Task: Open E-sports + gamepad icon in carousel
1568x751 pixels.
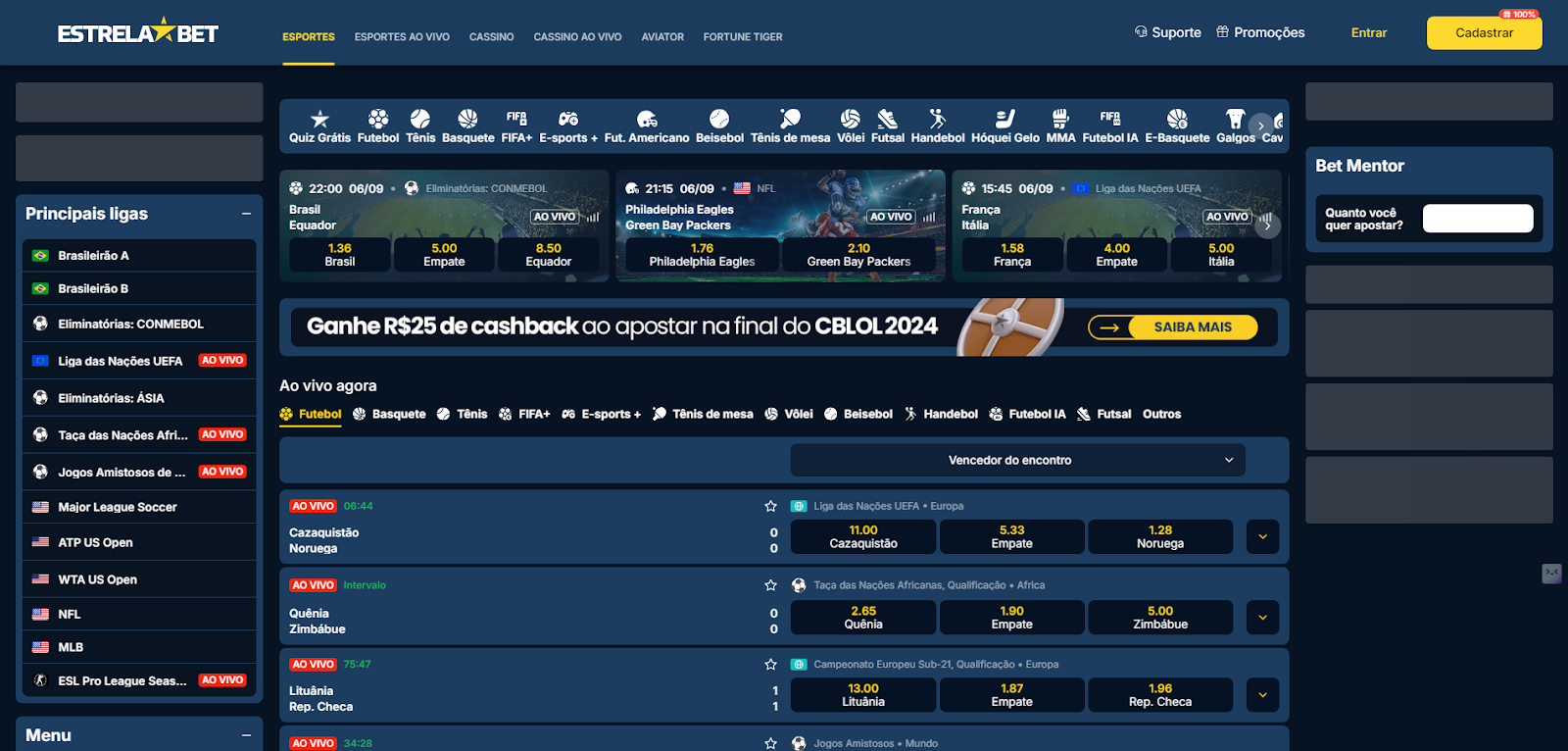Action: tap(568, 119)
